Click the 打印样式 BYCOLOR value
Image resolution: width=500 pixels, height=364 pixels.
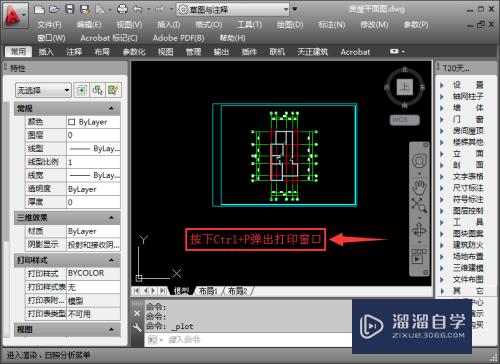(93, 273)
